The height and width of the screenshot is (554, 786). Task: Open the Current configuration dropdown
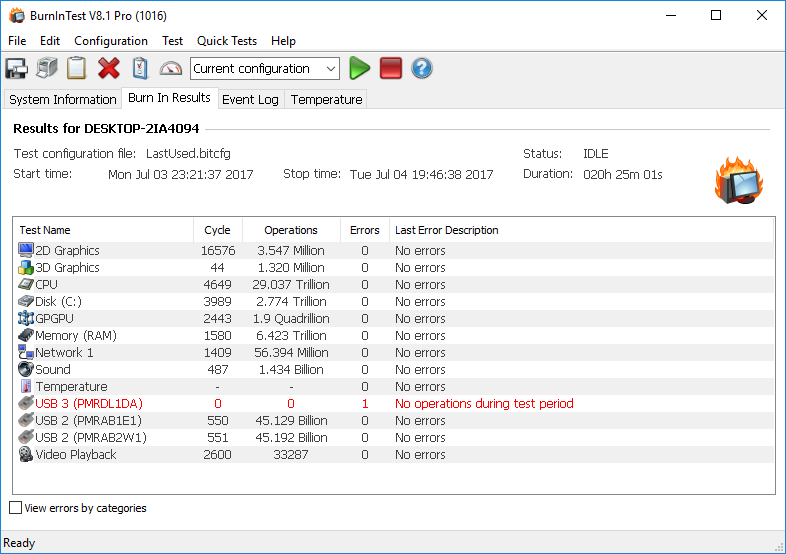tap(265, 69)
